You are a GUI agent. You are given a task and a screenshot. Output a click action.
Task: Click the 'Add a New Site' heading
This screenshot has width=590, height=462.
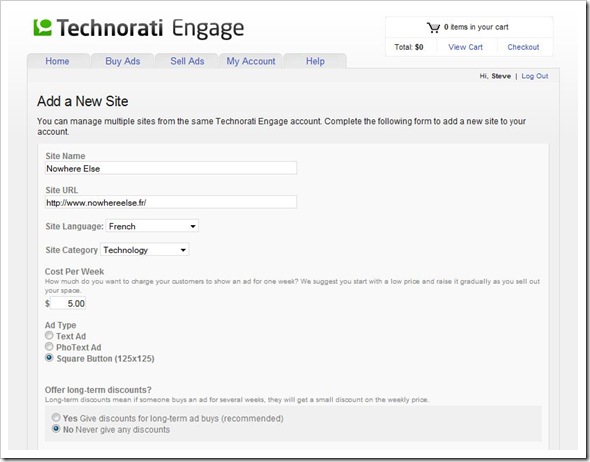[82, 101]
